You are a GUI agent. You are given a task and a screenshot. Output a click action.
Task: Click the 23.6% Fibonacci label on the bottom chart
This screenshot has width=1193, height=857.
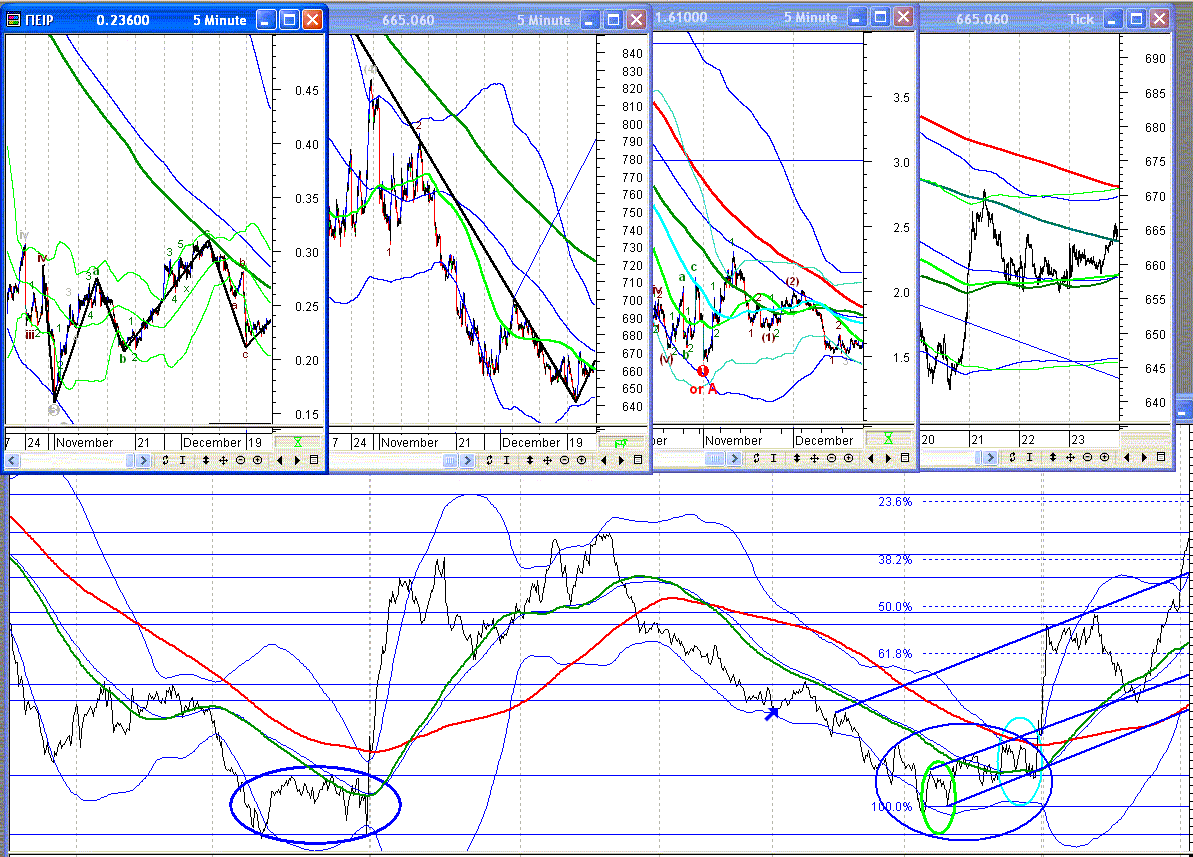point(895,502)
